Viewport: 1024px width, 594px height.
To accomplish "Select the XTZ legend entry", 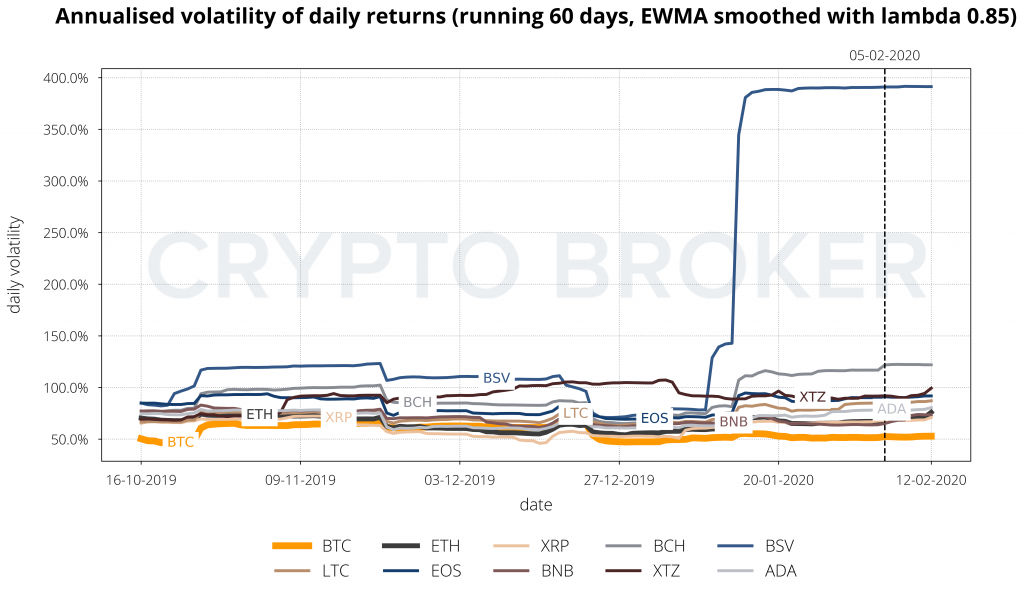I will (x=668, y=572).
